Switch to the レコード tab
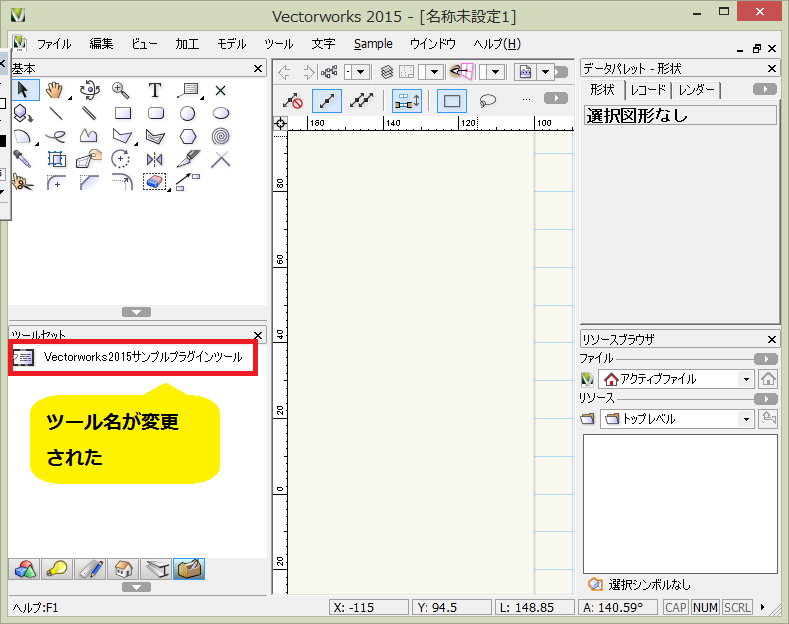The width and height of the screenshot is (789, 624). [x=648, y=90]
